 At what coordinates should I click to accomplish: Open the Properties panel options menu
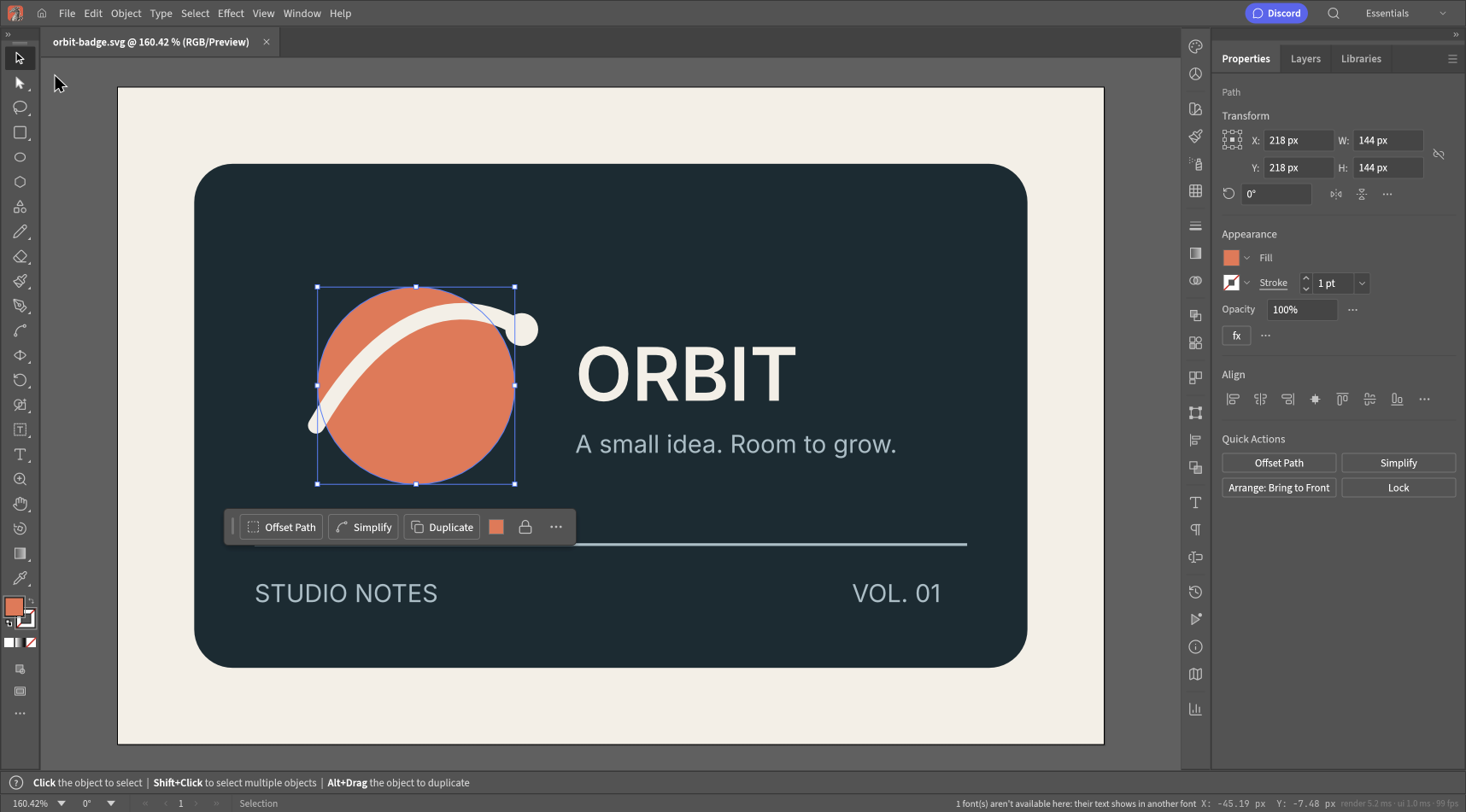tap(1452, 59)
